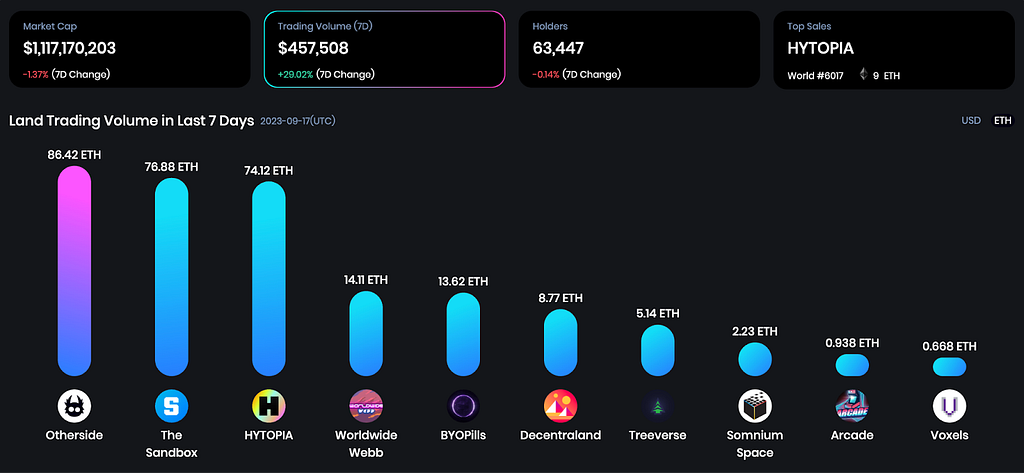The width and height of the screenshot is (1024, 473).
Task: Click the 76.88 ETH value label
Action: 172,167
